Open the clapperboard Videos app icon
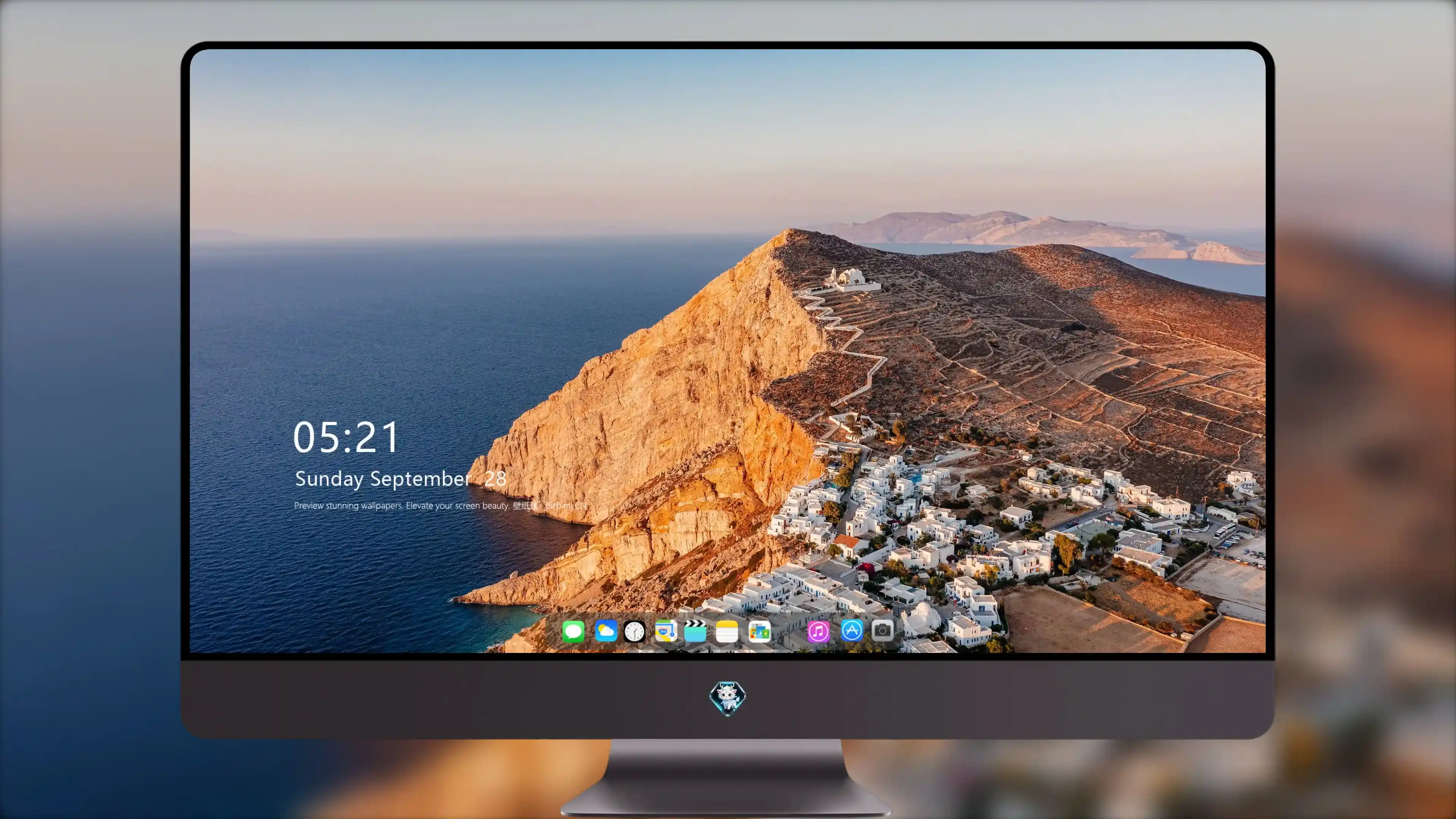This screenshot has width=1456, height=819. [695, 631]
